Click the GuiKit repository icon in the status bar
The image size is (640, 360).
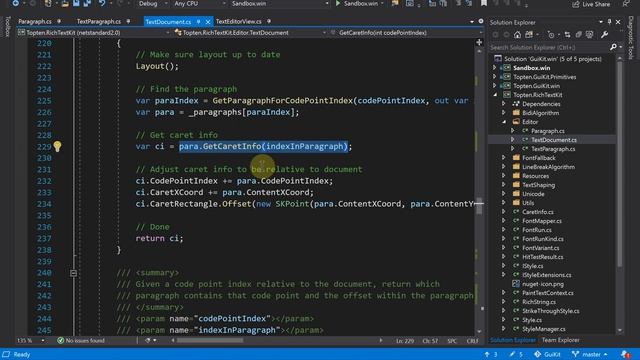click(538, 354)
